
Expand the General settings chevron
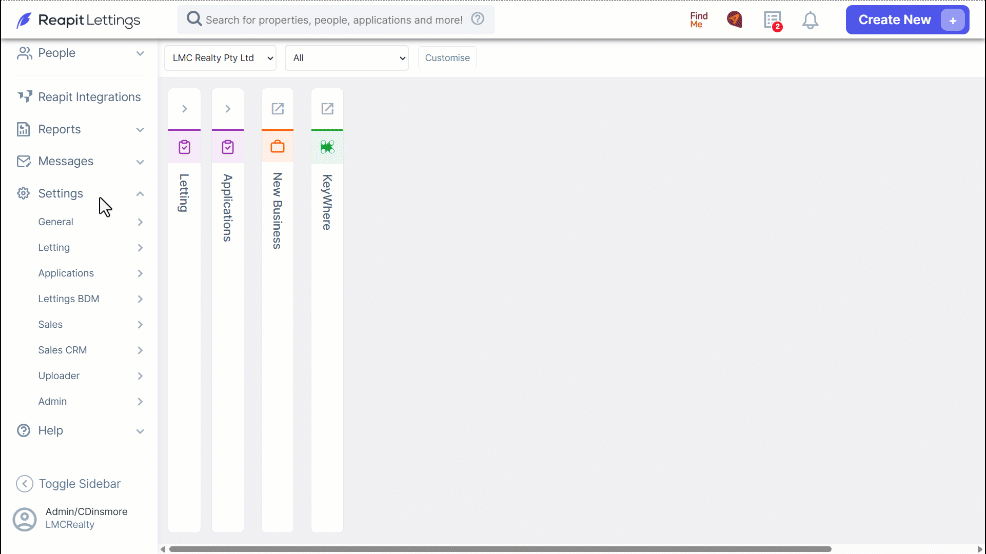(140, 222)
